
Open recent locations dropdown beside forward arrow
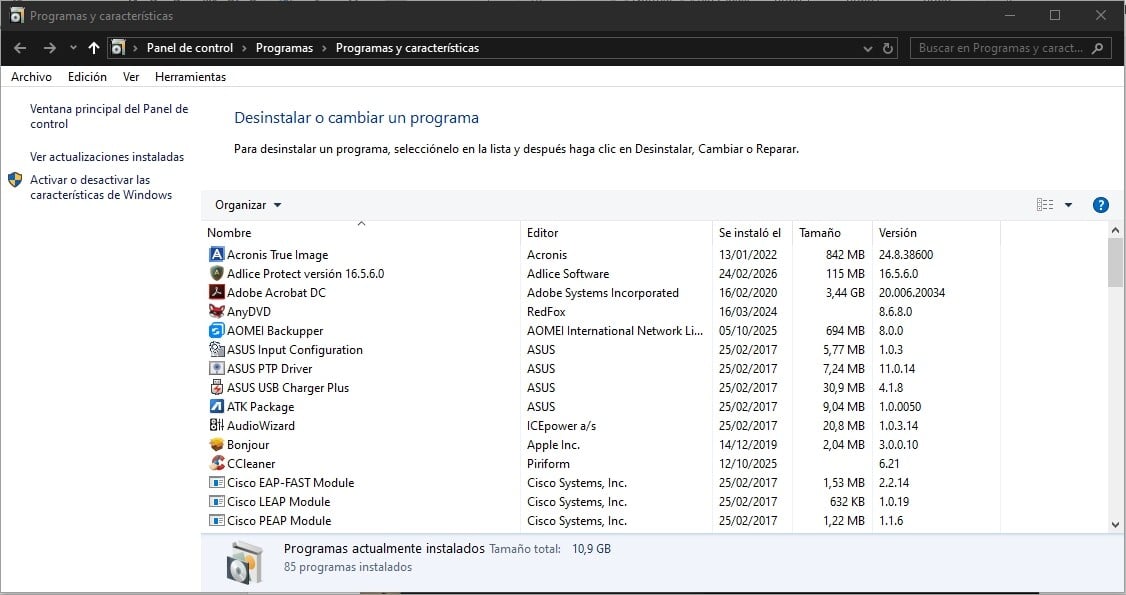[73, 48]
